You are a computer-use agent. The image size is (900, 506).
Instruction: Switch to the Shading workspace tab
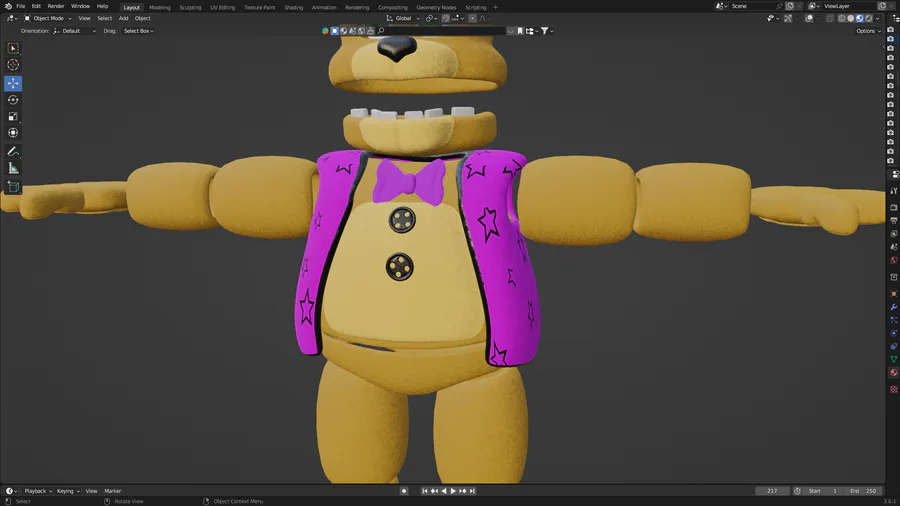point(293,7)
